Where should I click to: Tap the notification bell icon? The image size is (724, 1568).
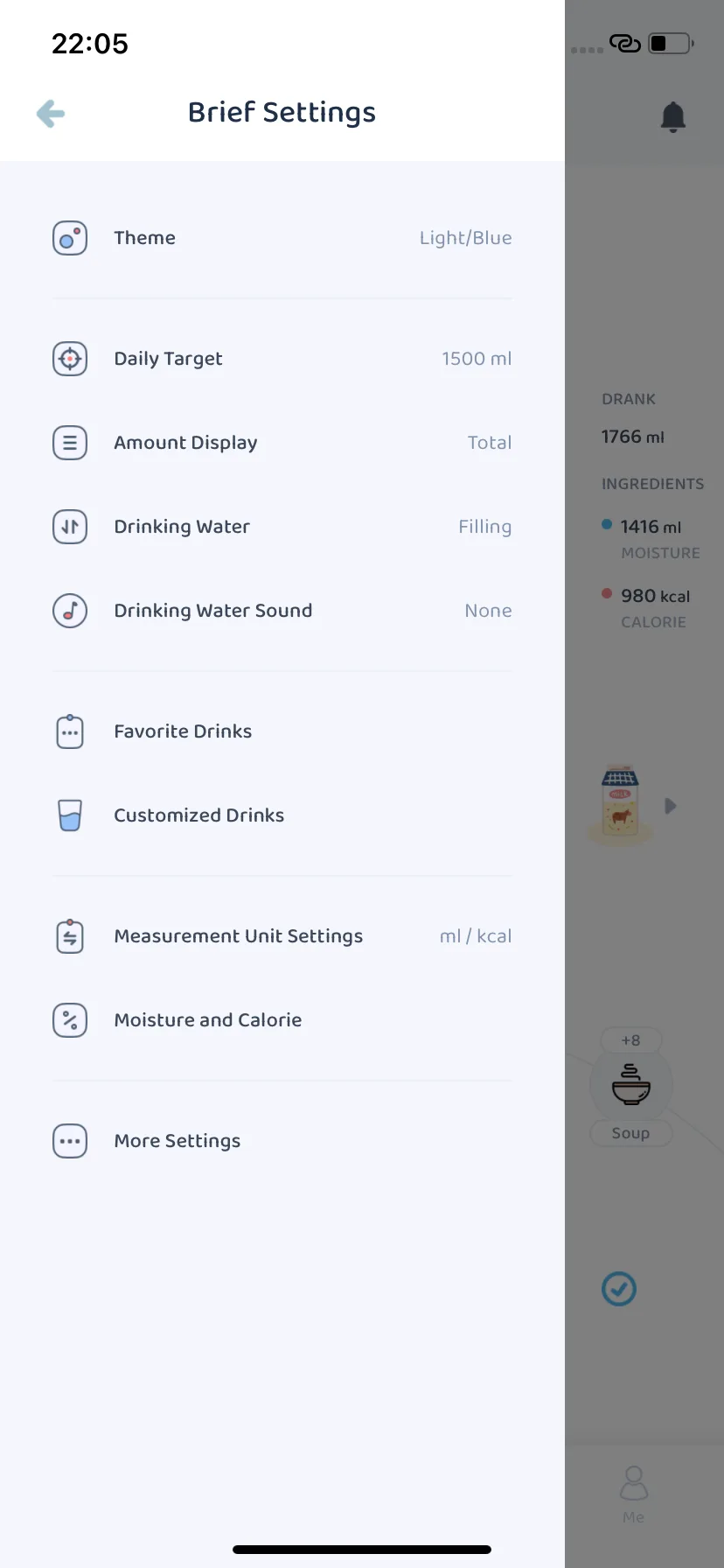672,116
